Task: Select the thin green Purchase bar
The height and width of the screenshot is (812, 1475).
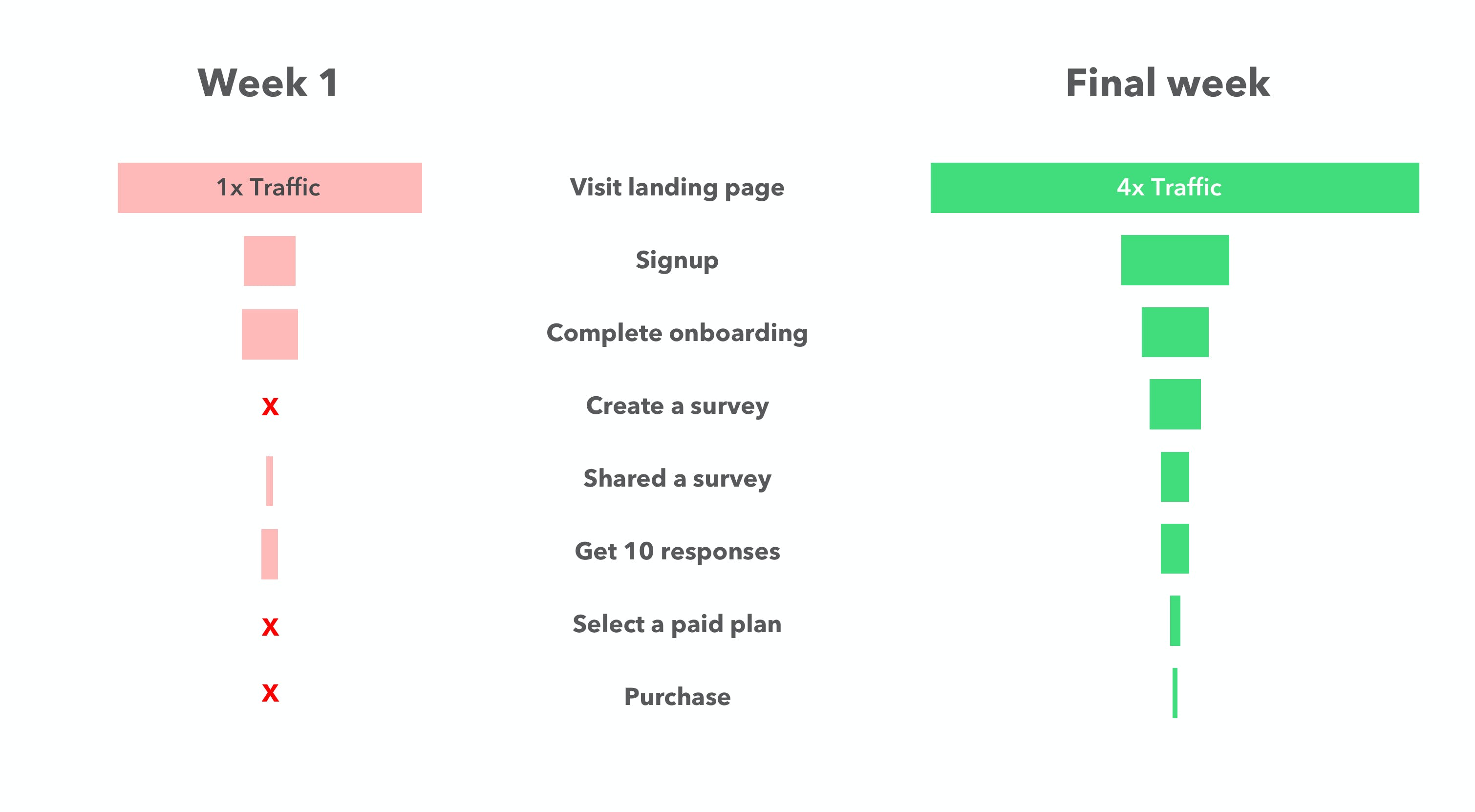Action: coord(1175,693)
